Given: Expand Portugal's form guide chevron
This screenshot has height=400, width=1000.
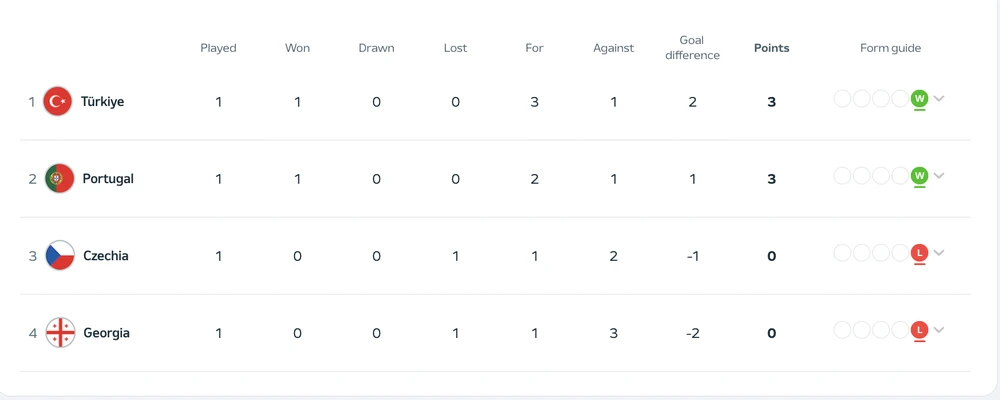Looking at the screenshot, I should 939,176.
